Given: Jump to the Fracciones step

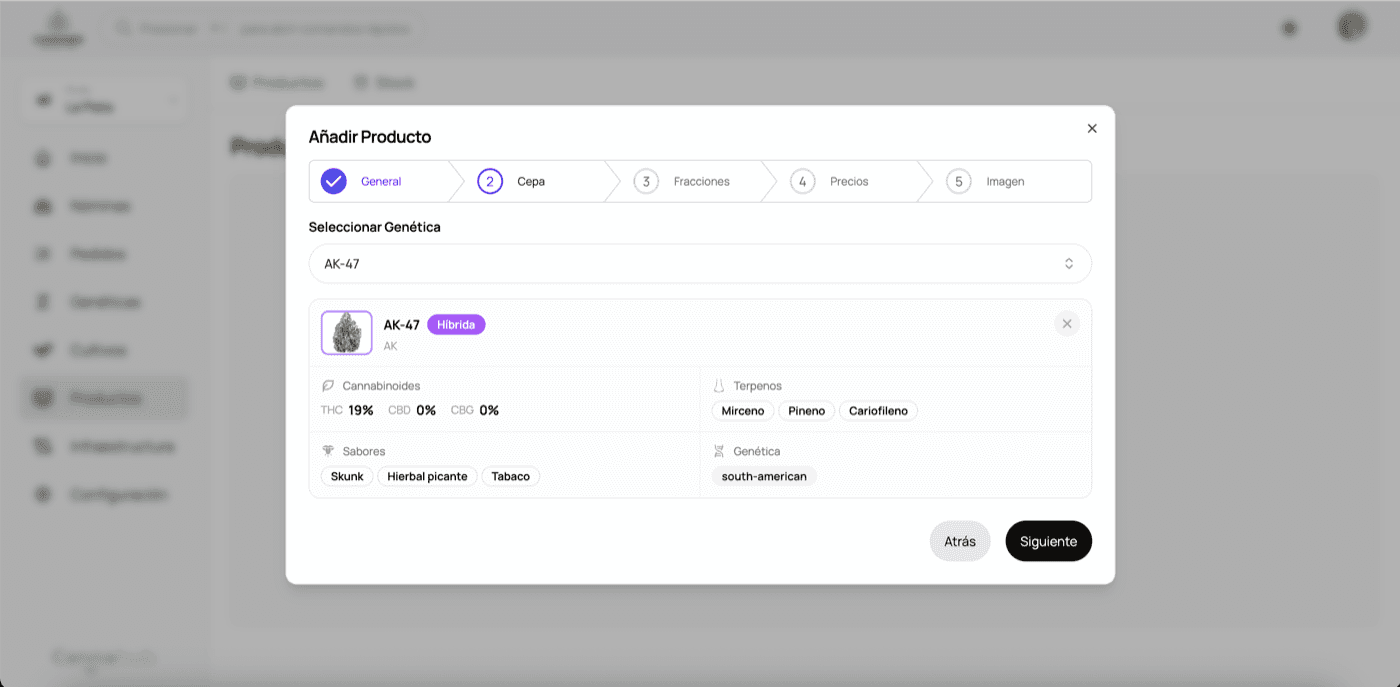Looking at the screenshot, I should tap(700, 182).
